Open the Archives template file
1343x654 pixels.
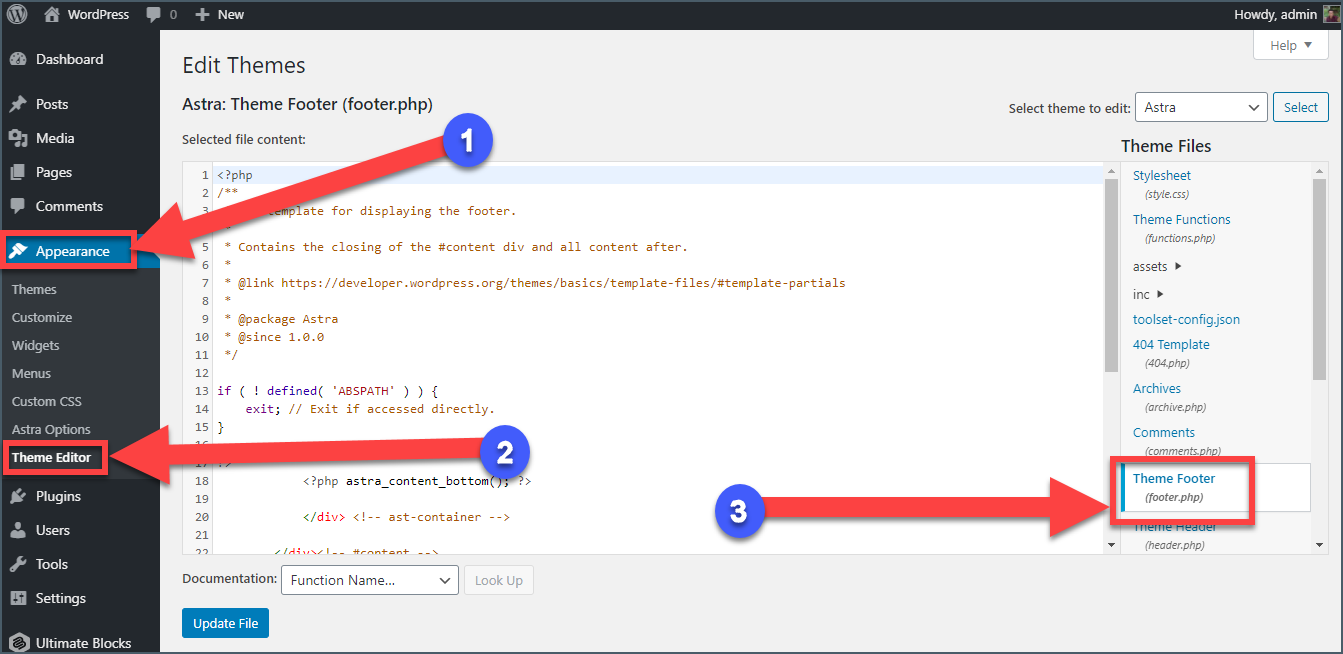click(x=1157, y=388)
